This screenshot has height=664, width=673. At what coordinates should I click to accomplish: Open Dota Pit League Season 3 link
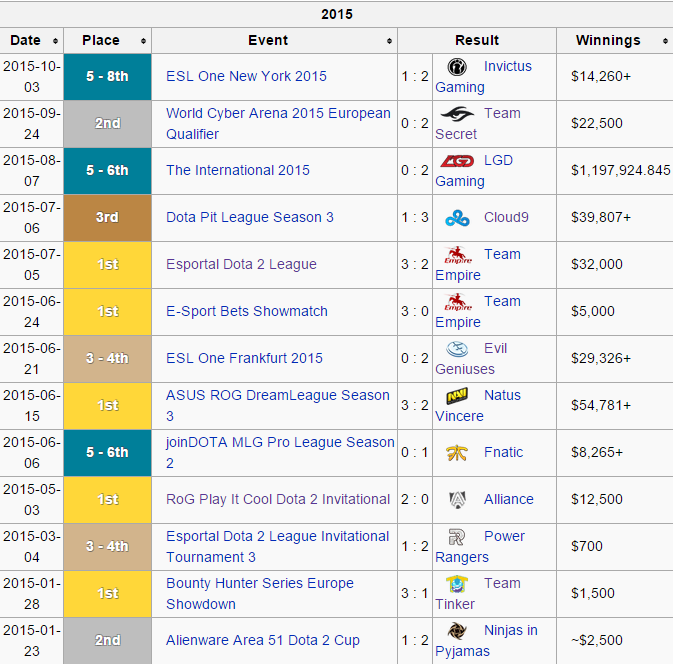point(250,217)
